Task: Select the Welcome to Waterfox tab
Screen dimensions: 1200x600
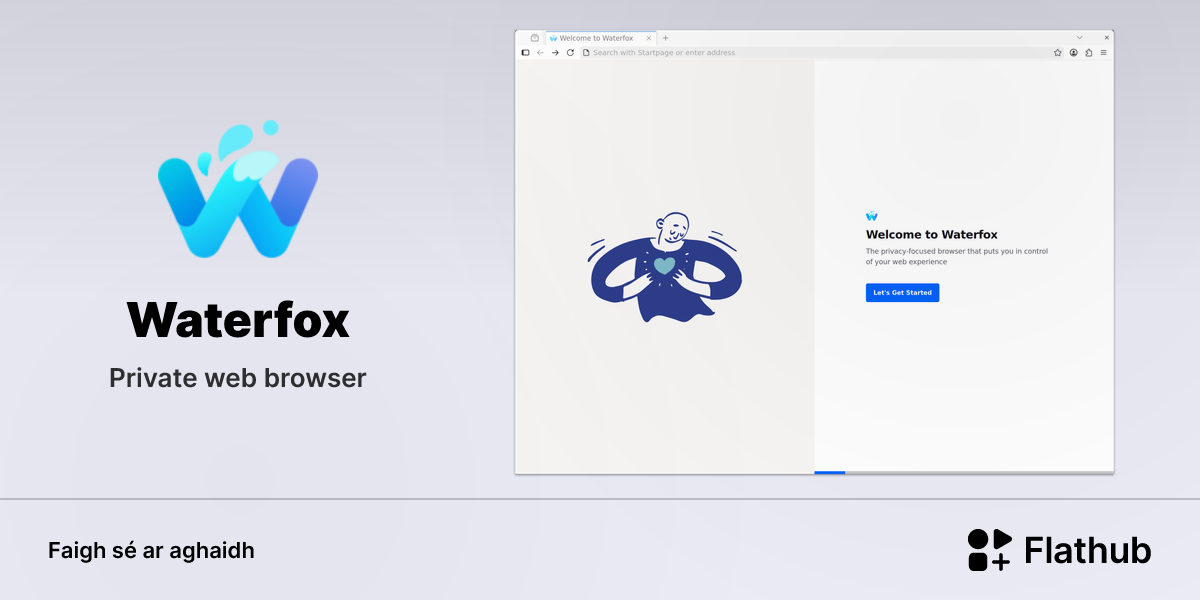Action: (600, 38)
